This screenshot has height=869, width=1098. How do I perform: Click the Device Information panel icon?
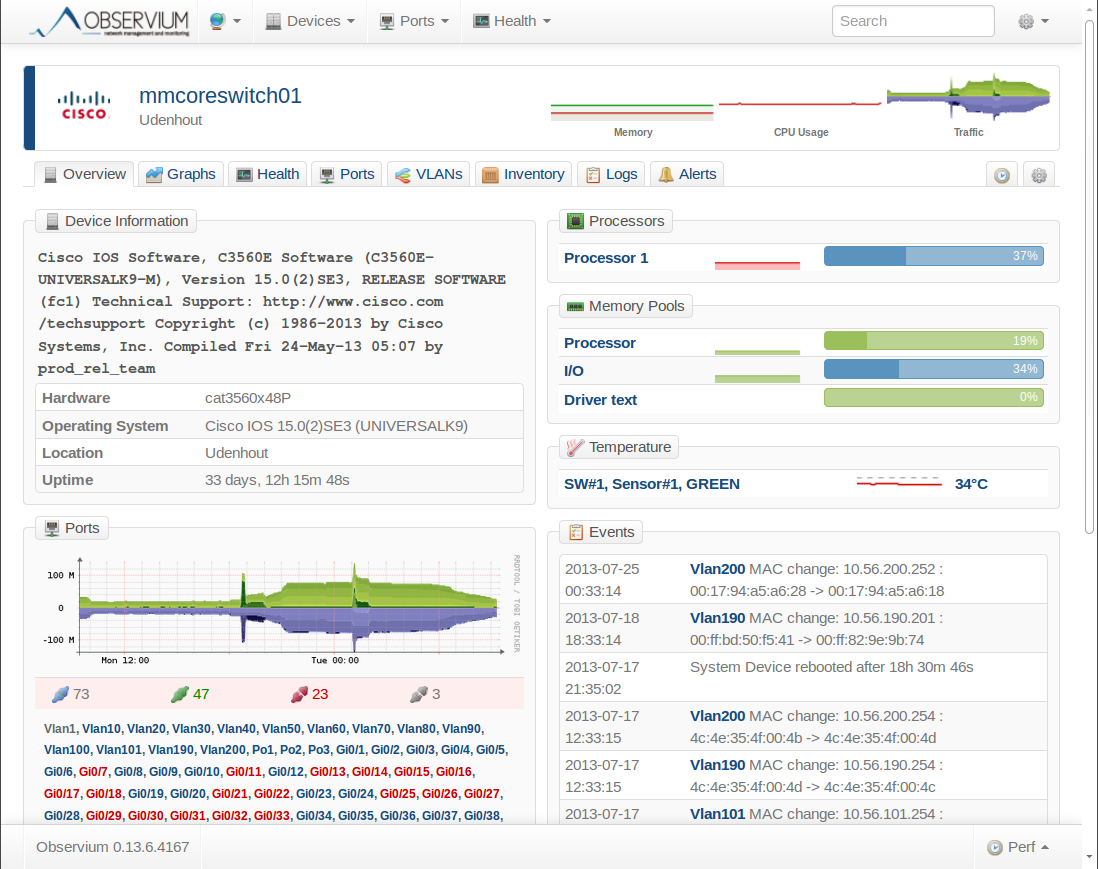(52, 221)
